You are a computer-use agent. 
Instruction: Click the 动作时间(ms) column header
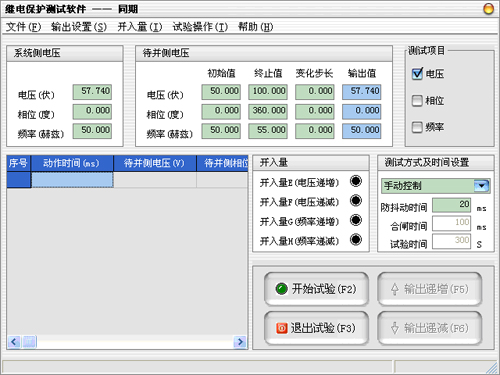point(72,163)
